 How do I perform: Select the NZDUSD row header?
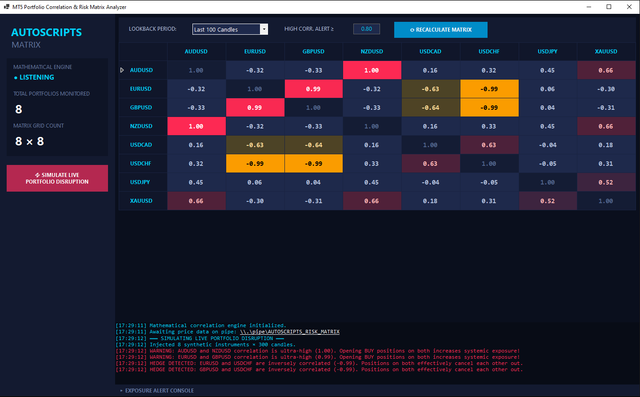click(x=143, y=126)
